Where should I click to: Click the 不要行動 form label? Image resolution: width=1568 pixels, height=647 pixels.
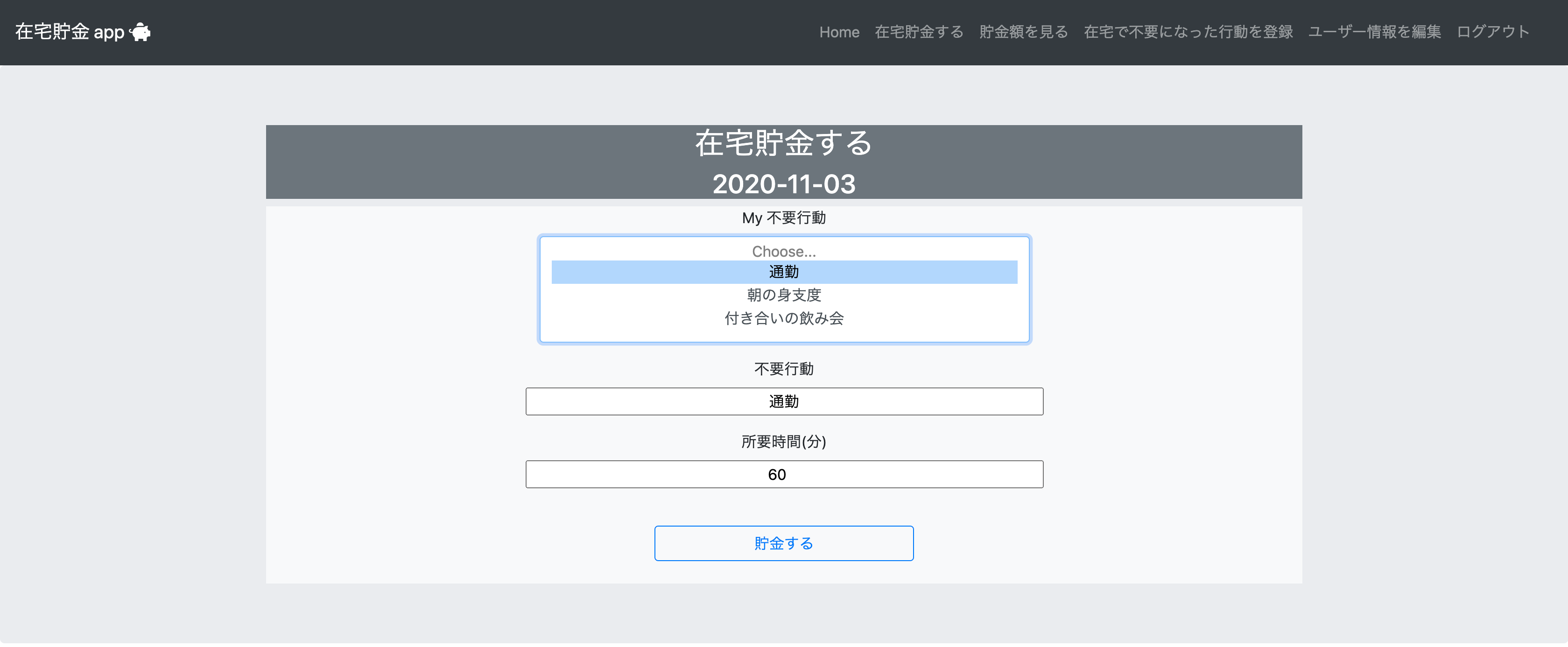click(784, 368)
